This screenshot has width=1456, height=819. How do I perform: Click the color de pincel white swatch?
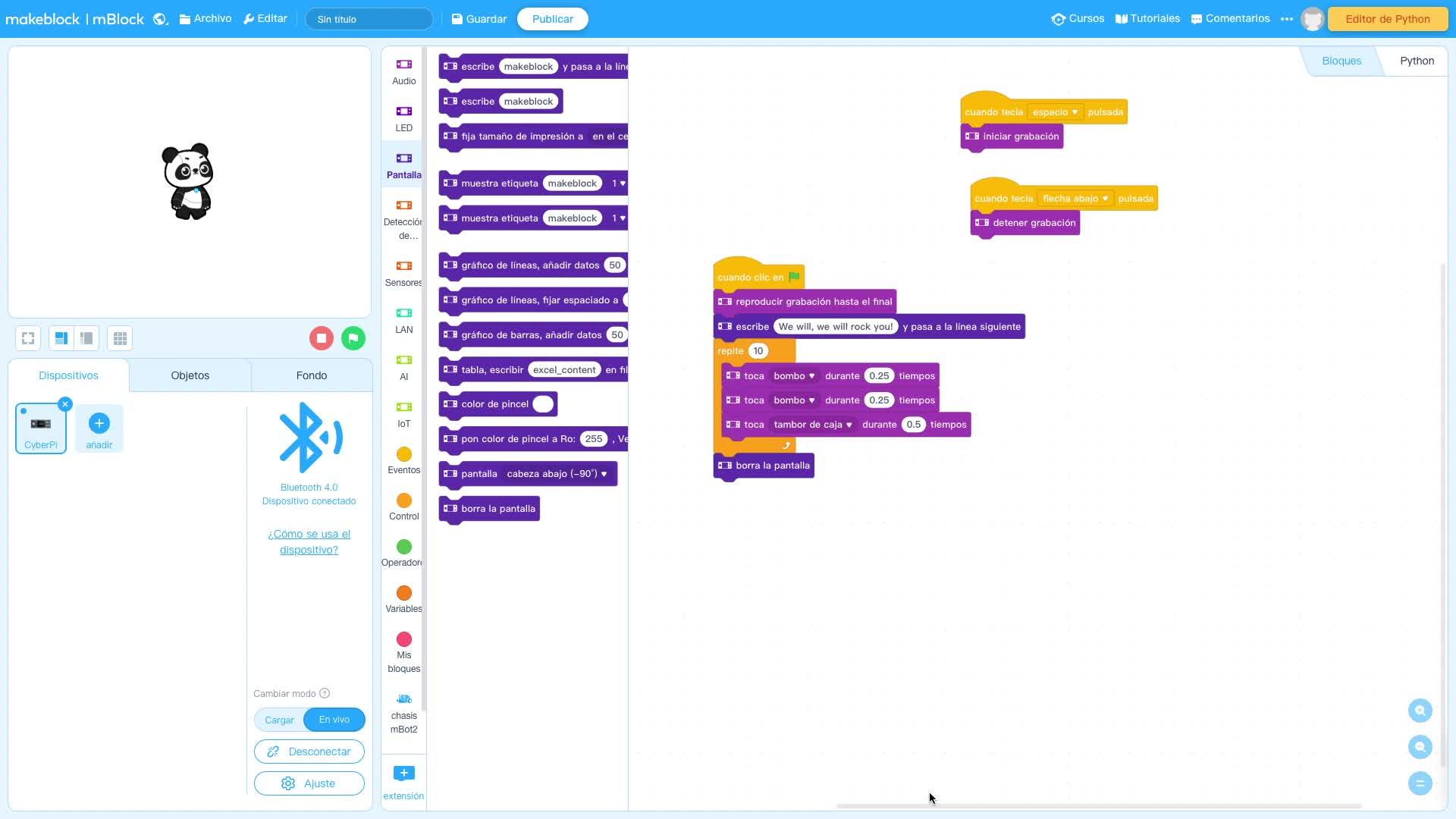click(x=543, y=404)
